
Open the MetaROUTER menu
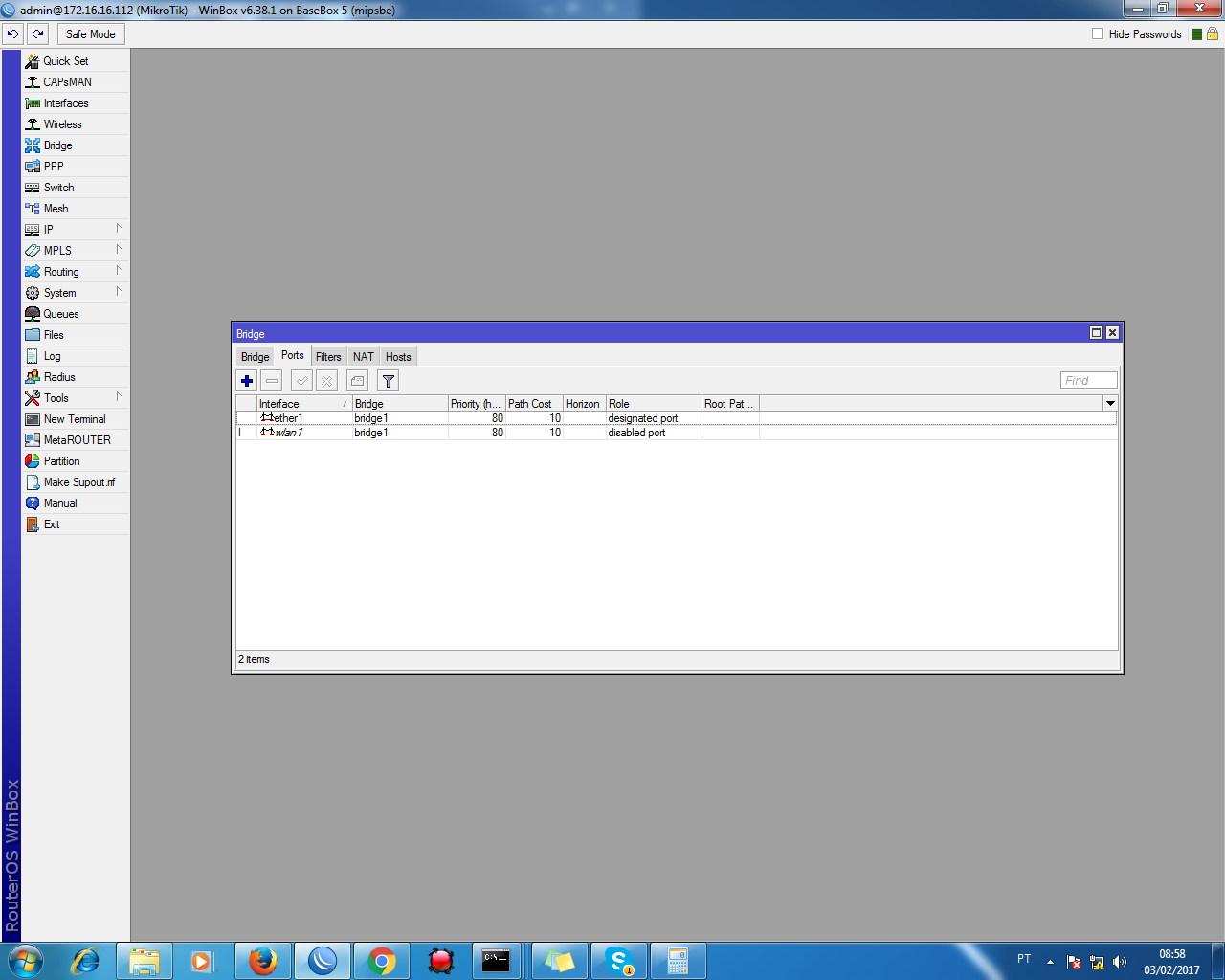click(x=76, y=440)
